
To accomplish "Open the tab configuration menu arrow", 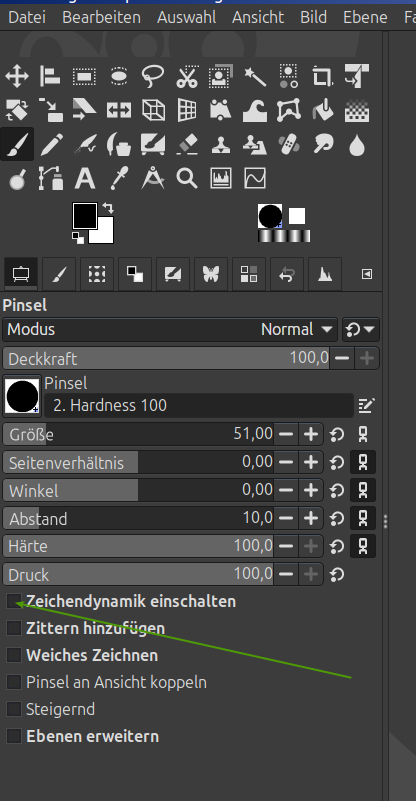I will pyautogui.click(x=367, y=274).
